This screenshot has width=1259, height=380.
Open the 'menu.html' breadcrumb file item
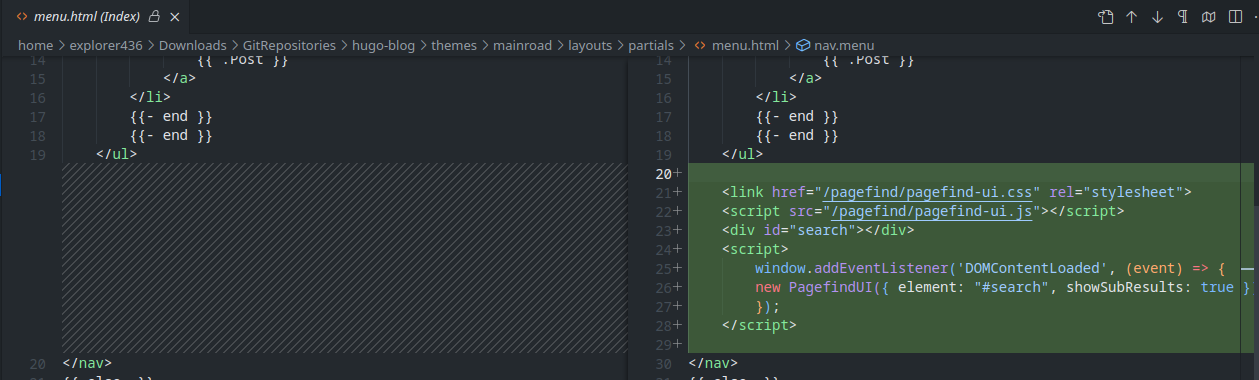coord(745,45)
